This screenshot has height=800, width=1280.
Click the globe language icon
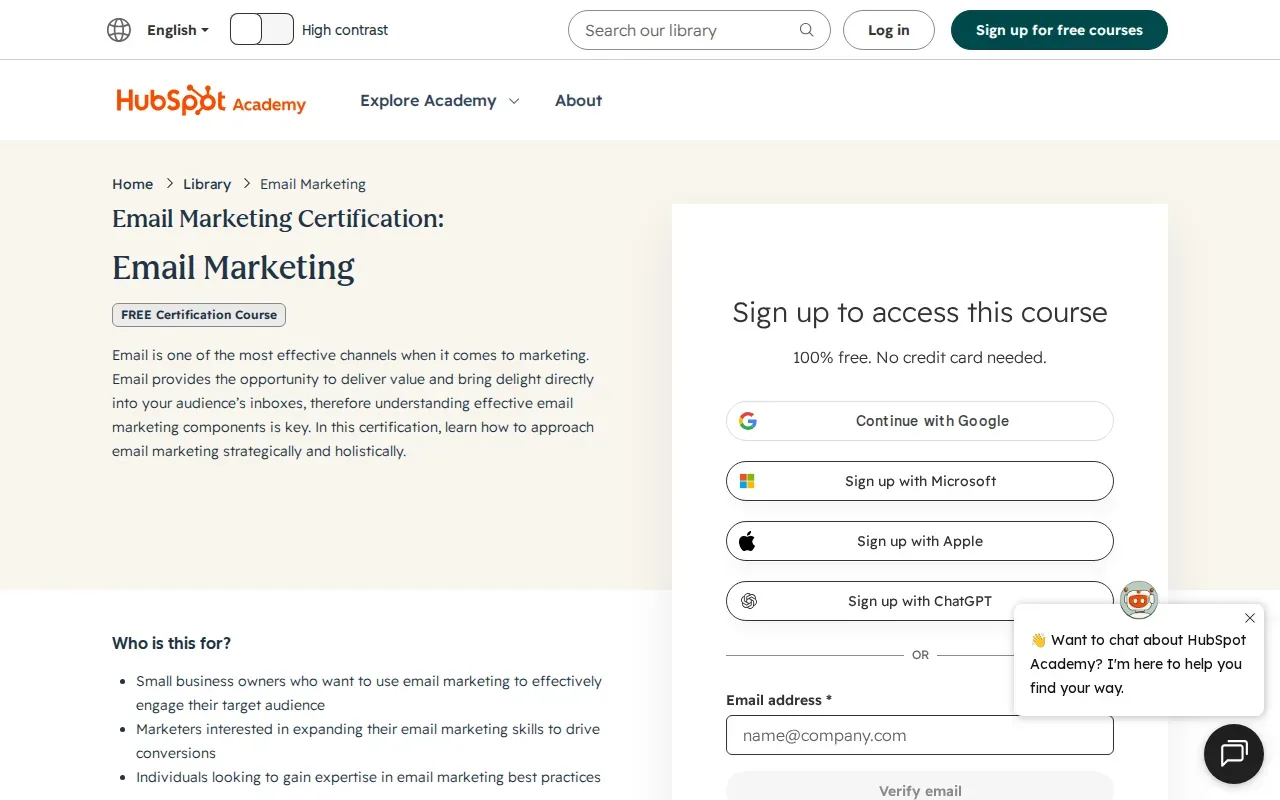[x=119, y=30]
